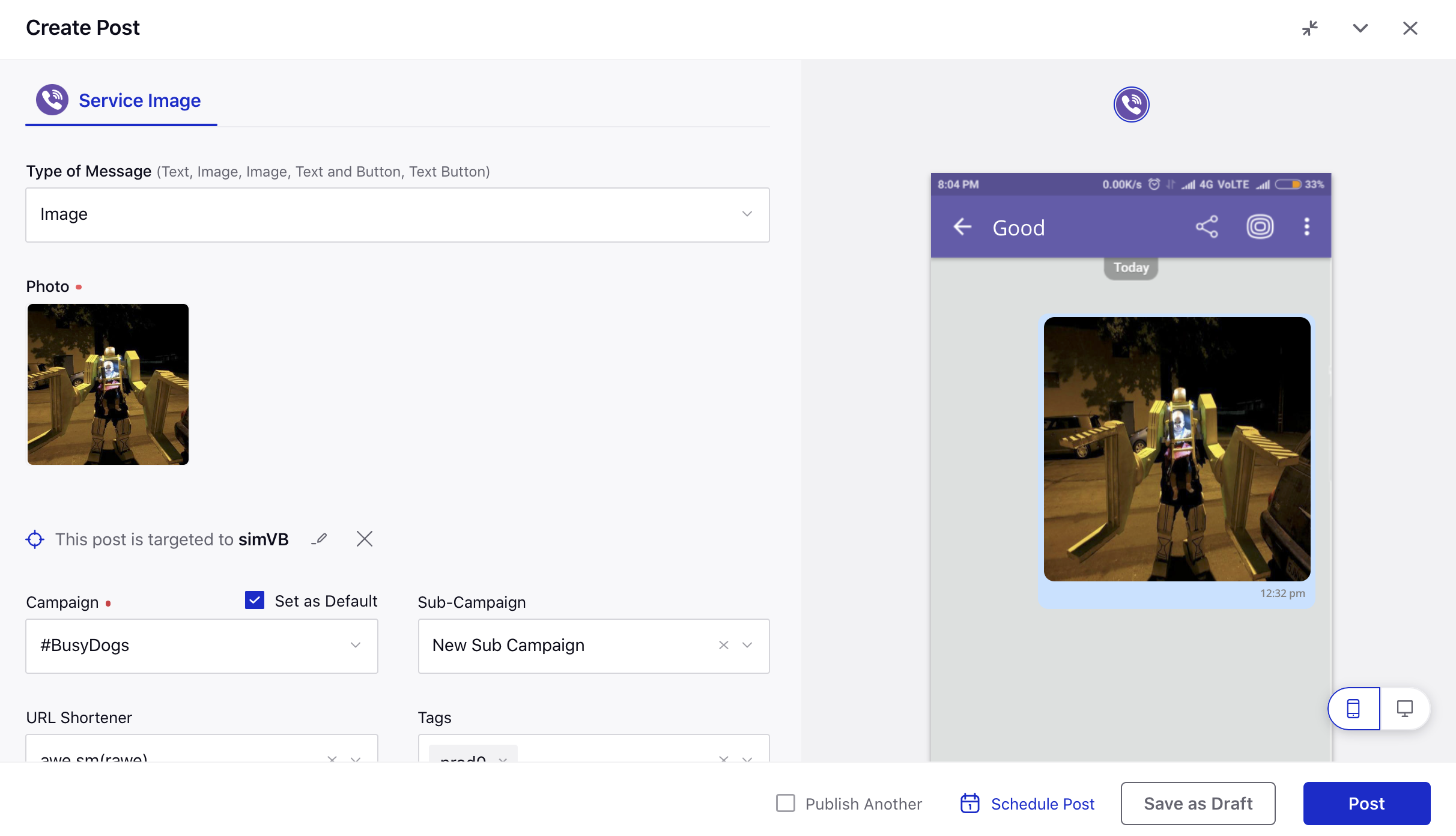Image resolution: width=1456 pixels, height=836 pixels.
Task: Click Post to publish message
Action: (1366, 803)
